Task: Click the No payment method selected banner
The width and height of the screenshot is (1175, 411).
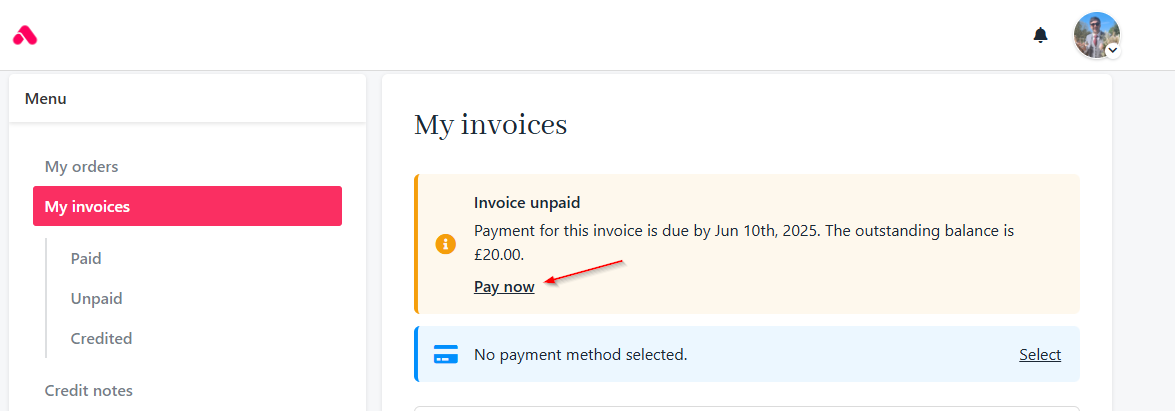Action: (747, 354)
